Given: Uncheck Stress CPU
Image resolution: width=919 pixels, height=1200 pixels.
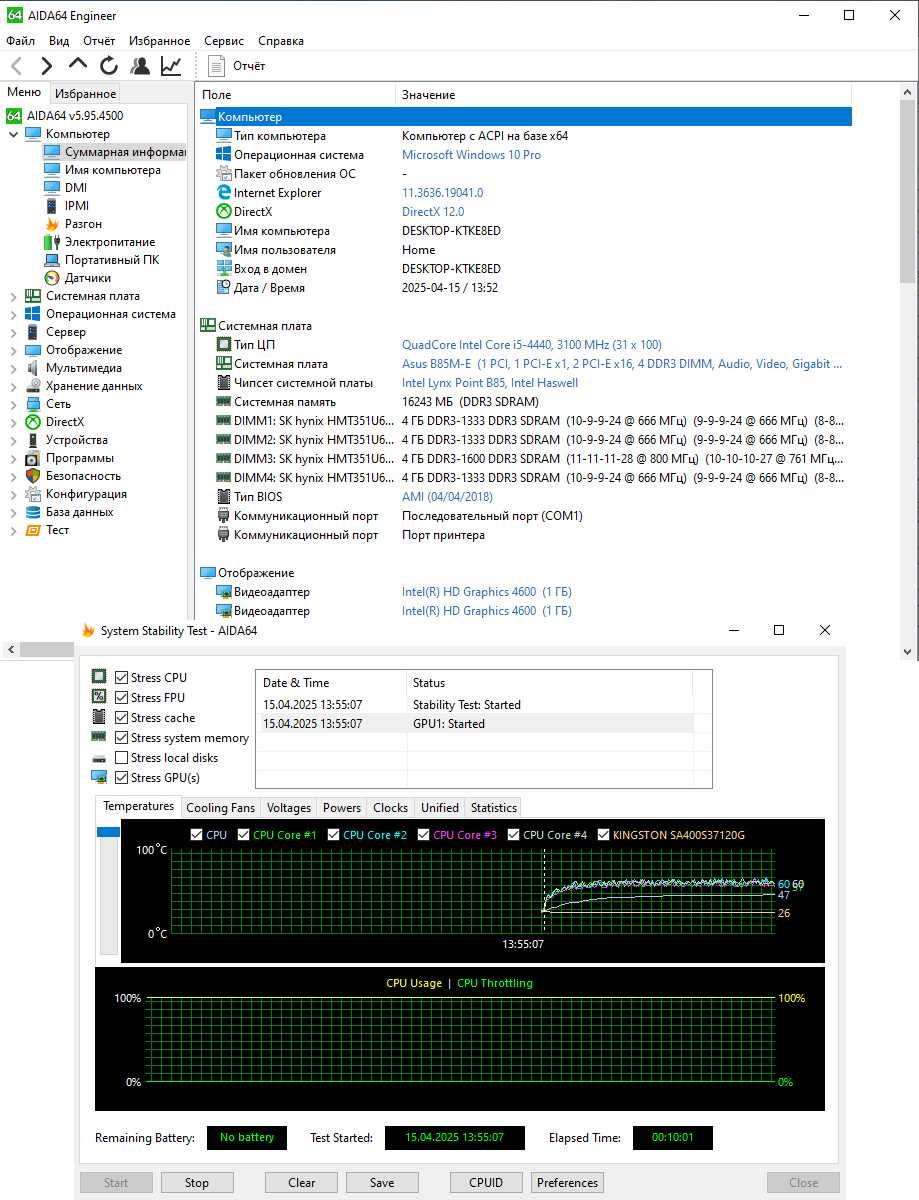Looking at the screenshot, I should [121, 678].
